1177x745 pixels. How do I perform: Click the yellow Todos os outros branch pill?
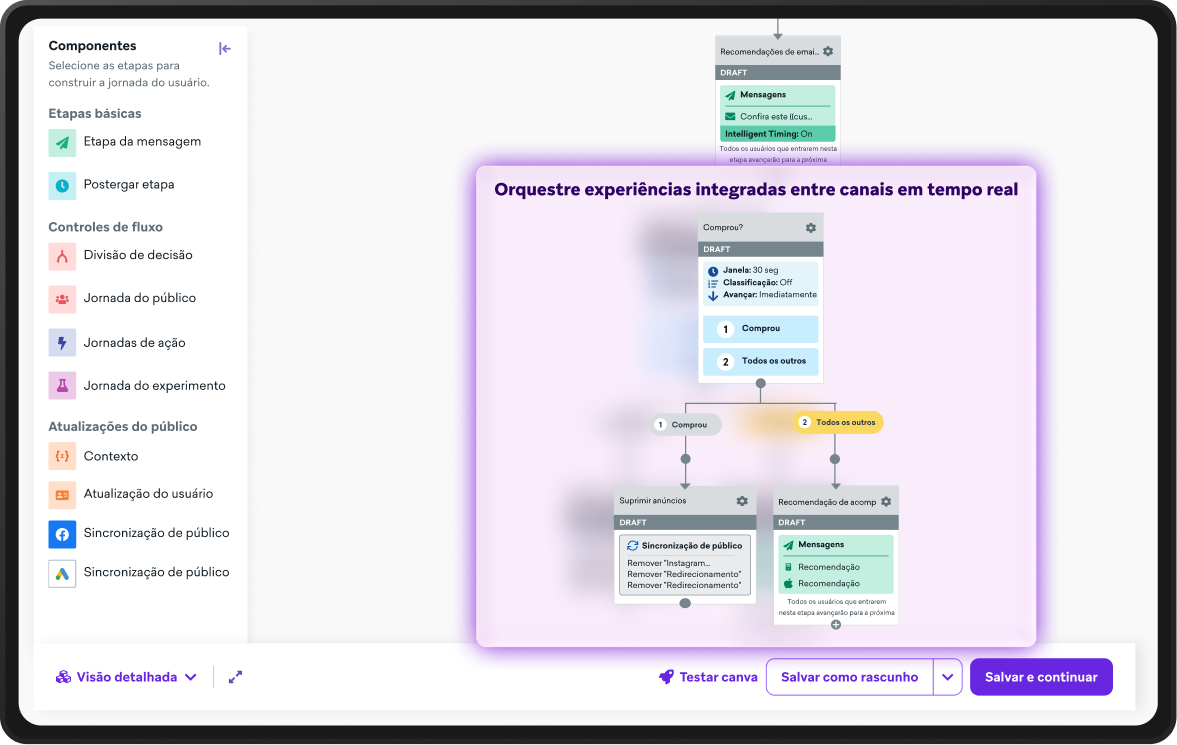click(x=838, y=422)
